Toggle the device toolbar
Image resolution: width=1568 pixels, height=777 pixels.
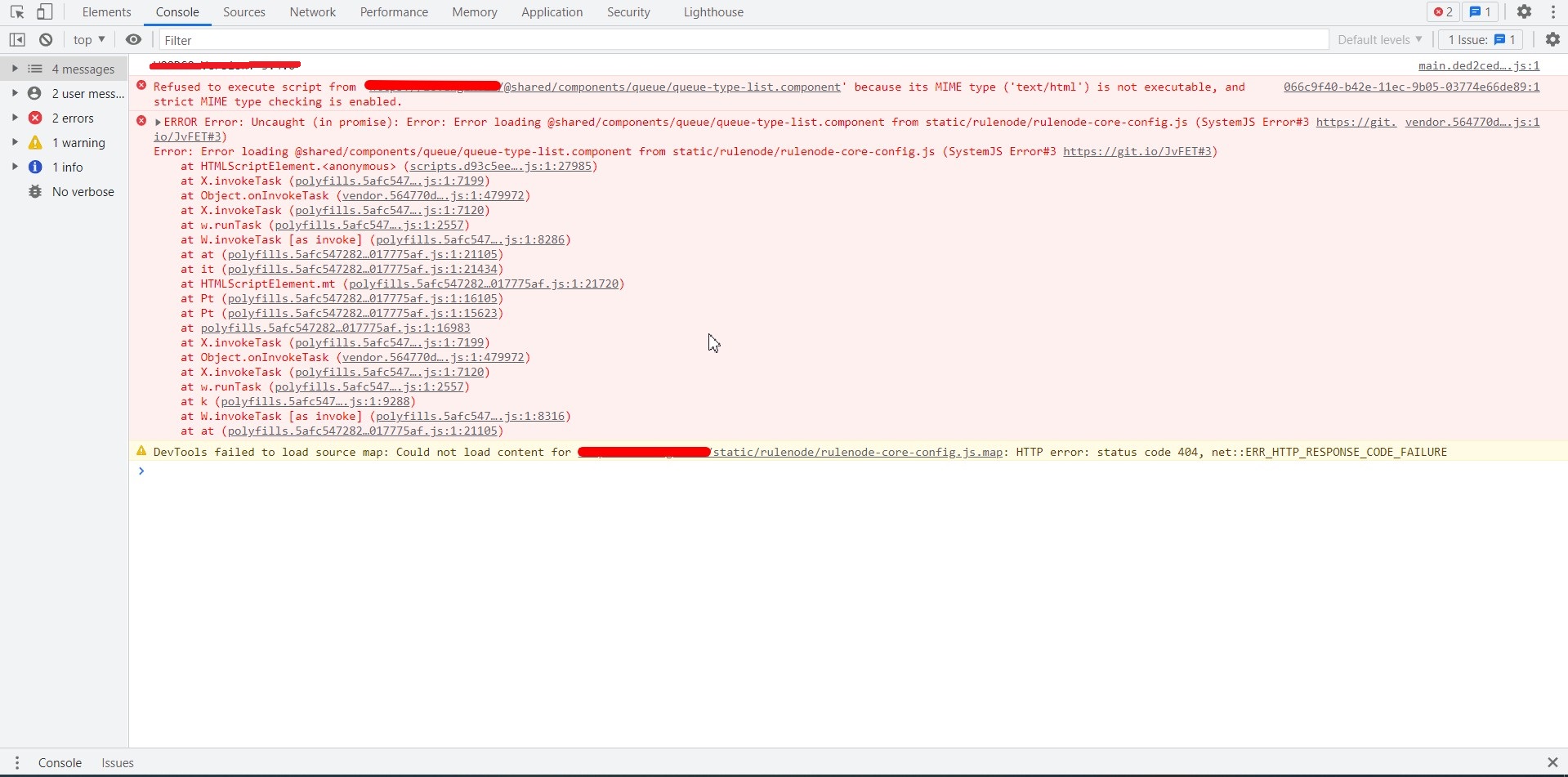pos(45,11)
